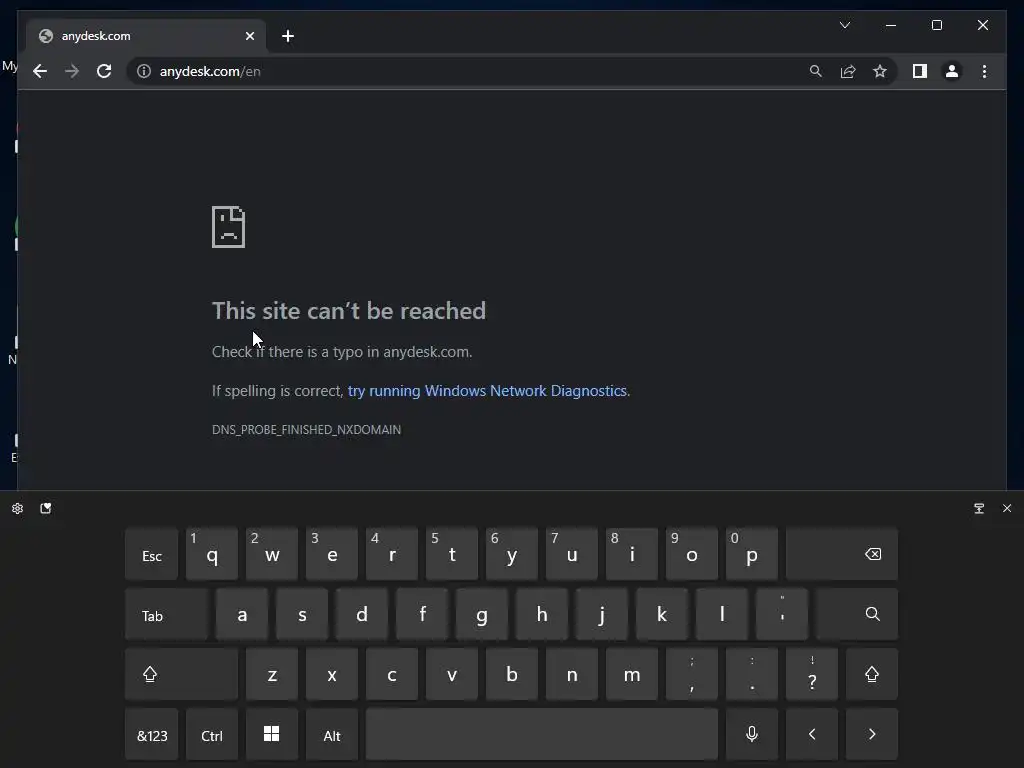Tap the backspace key
This screenshot has width=1024, height=768.
tap(842, 554)
